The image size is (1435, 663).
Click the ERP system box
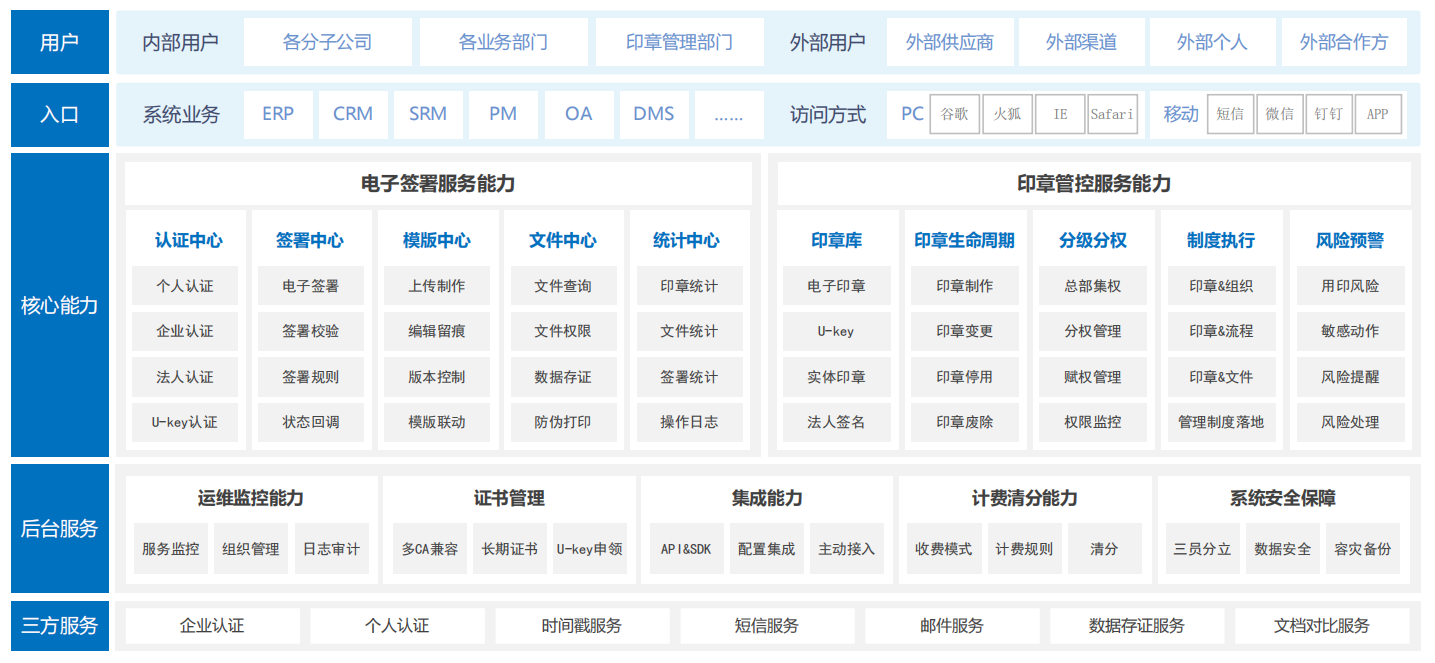[x=278, y=114]
